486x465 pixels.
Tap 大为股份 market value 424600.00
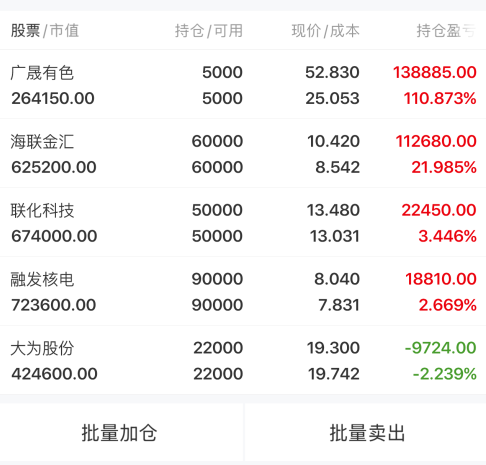click(54, 374)
